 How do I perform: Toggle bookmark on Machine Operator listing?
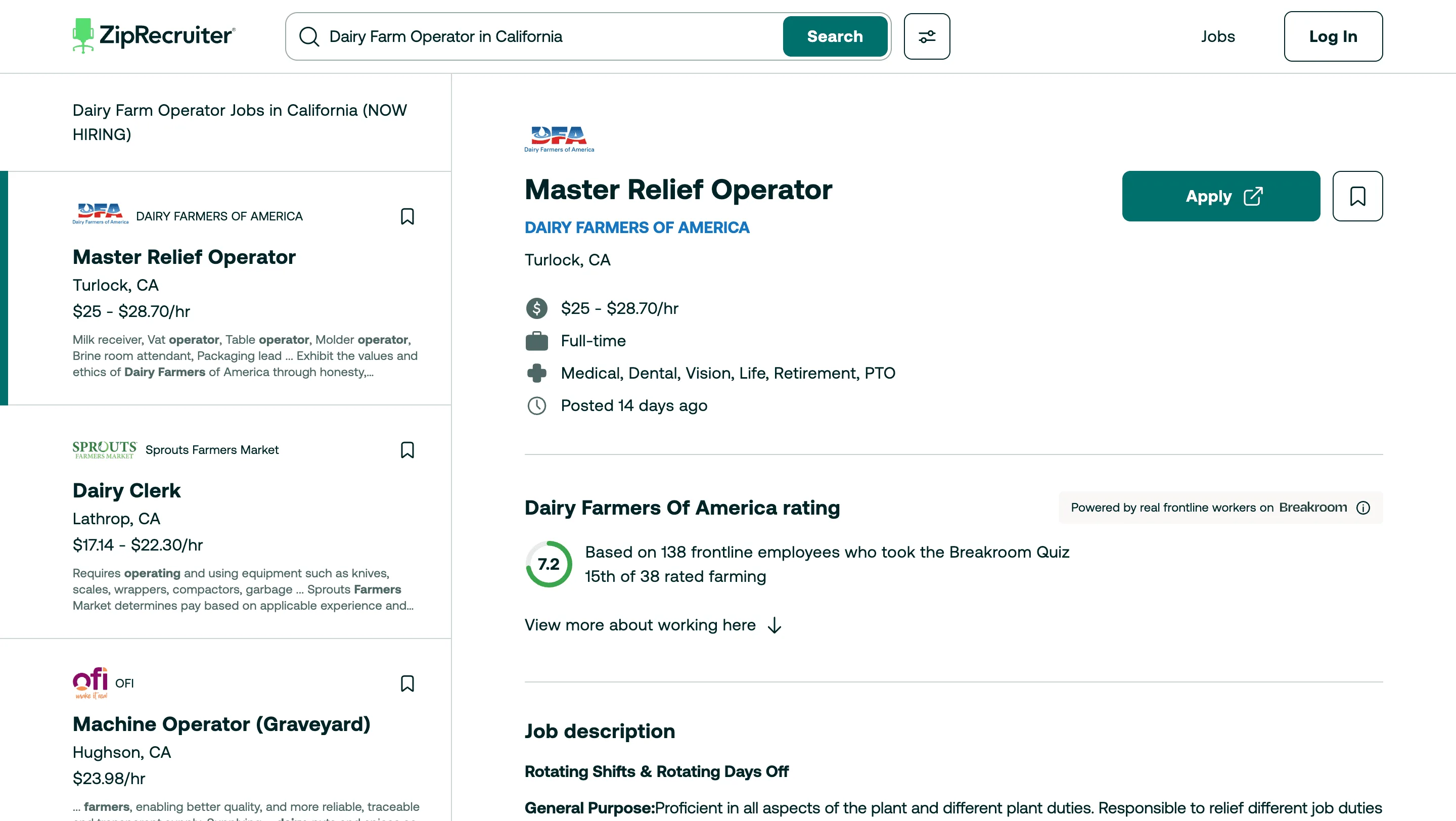[407, 683]
